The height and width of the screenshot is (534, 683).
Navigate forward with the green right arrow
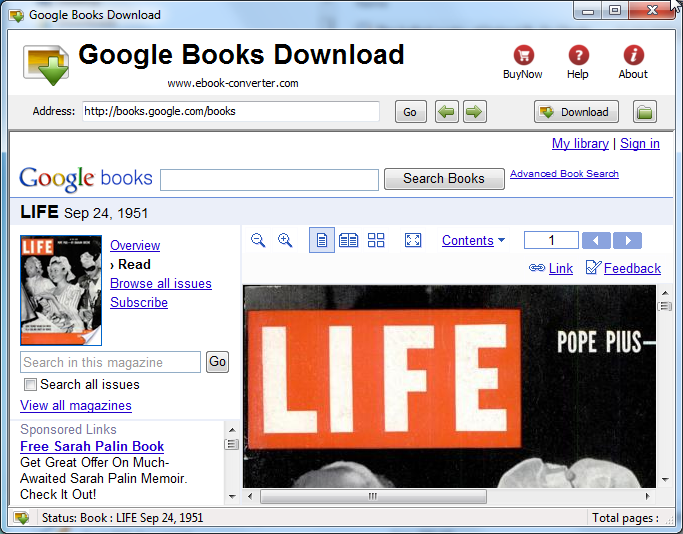click(474, 112)
